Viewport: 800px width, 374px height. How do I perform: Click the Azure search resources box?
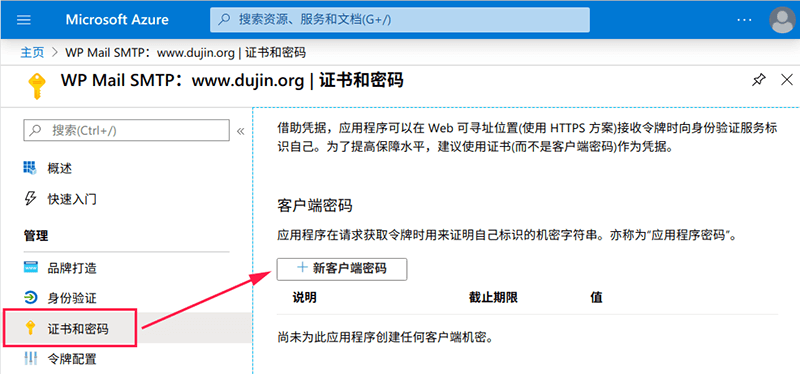pyautogui.click(x=399, y=20)
